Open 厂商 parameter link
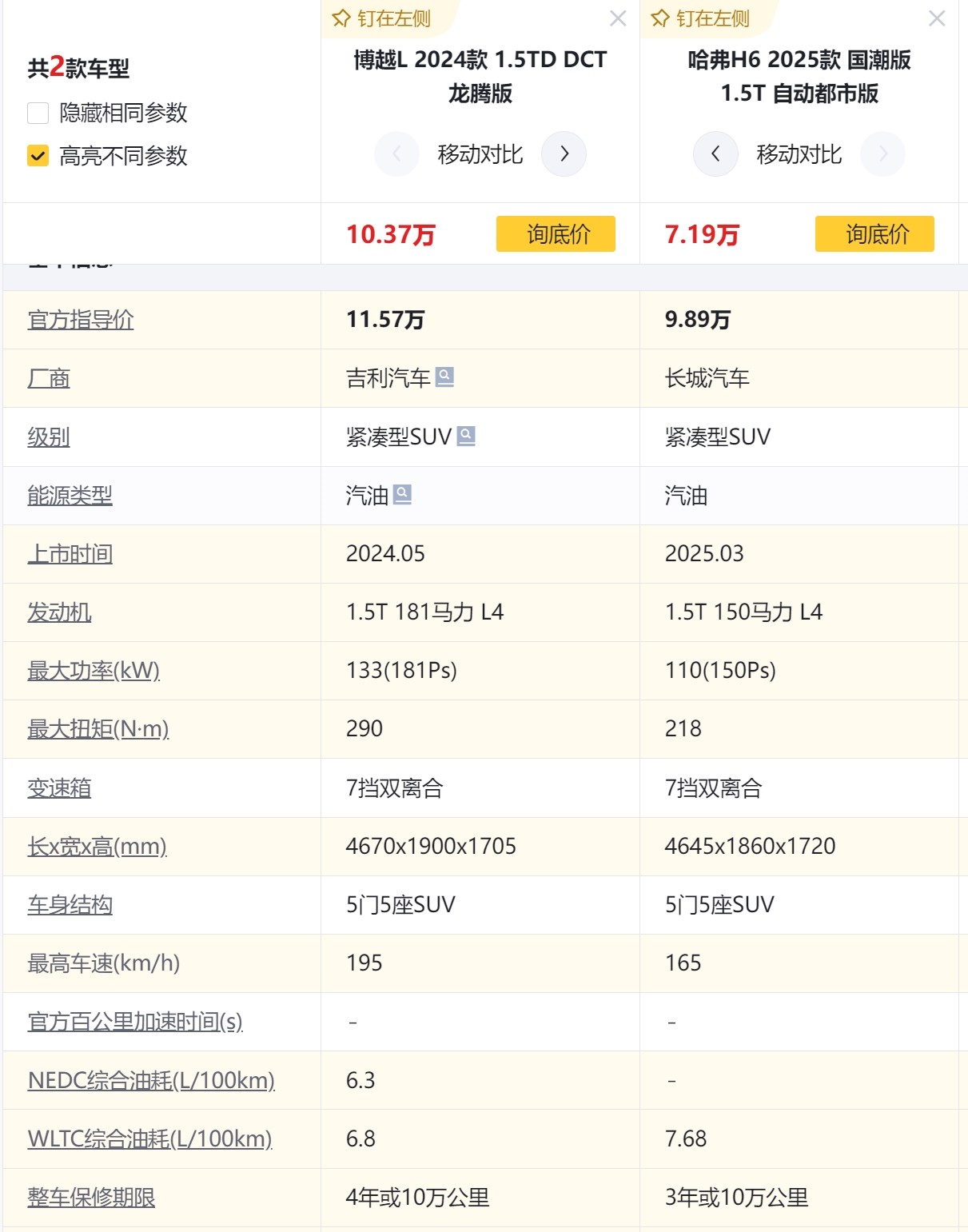The image size is (968, 1232). [49, 378]
